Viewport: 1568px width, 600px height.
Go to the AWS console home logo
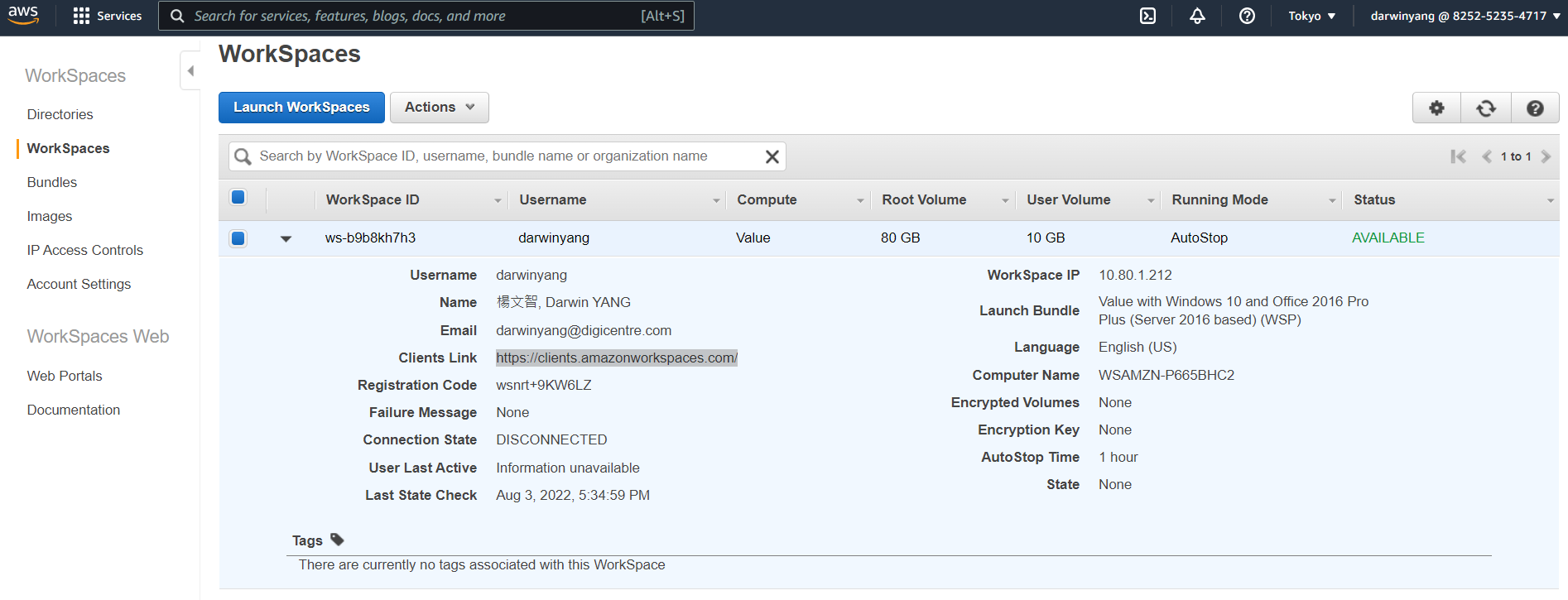coord(23,15)
